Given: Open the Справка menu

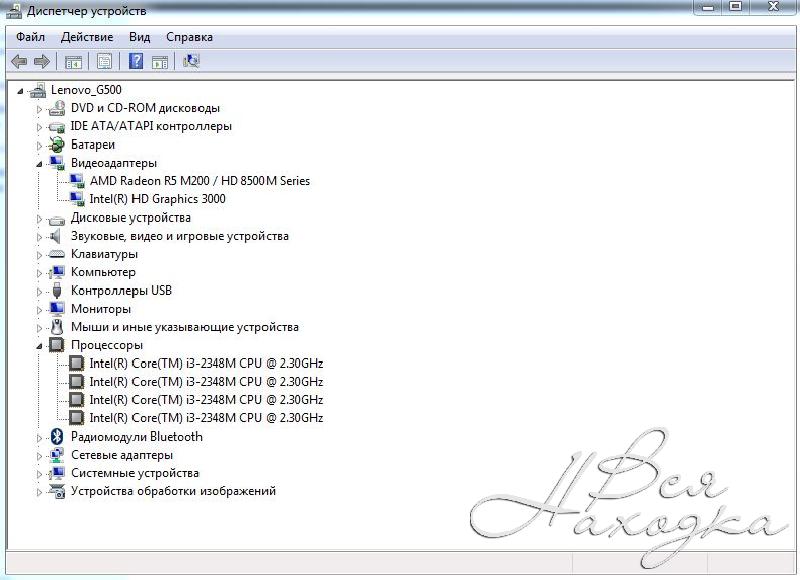Looking at the screenshot, I should 189,37.
